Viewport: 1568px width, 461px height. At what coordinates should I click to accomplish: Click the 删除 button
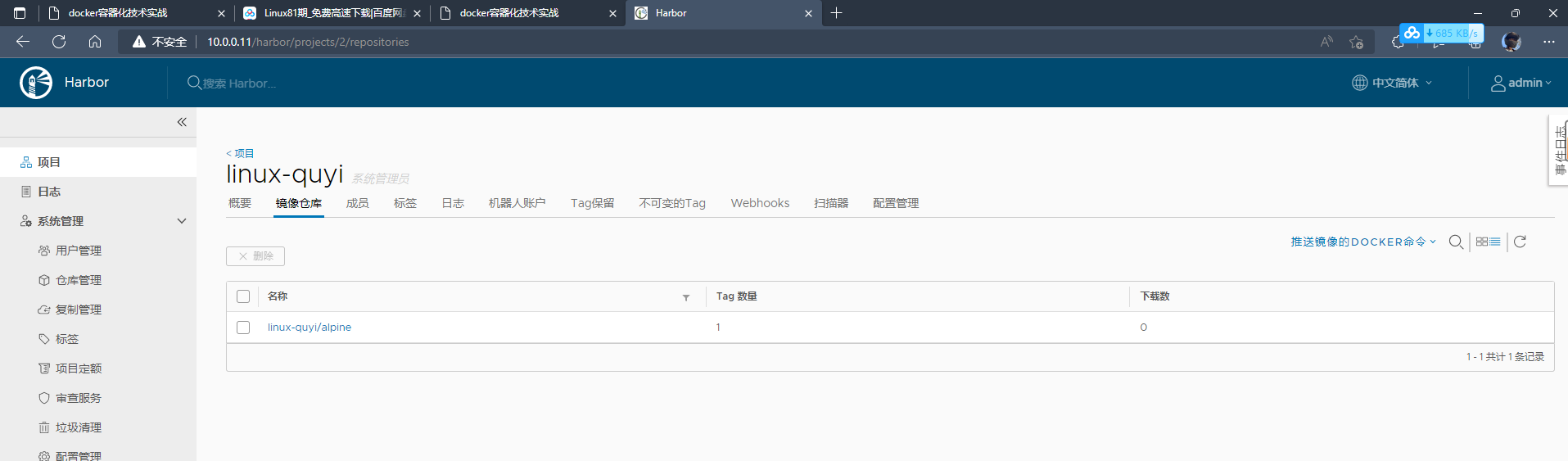(255, 256)
